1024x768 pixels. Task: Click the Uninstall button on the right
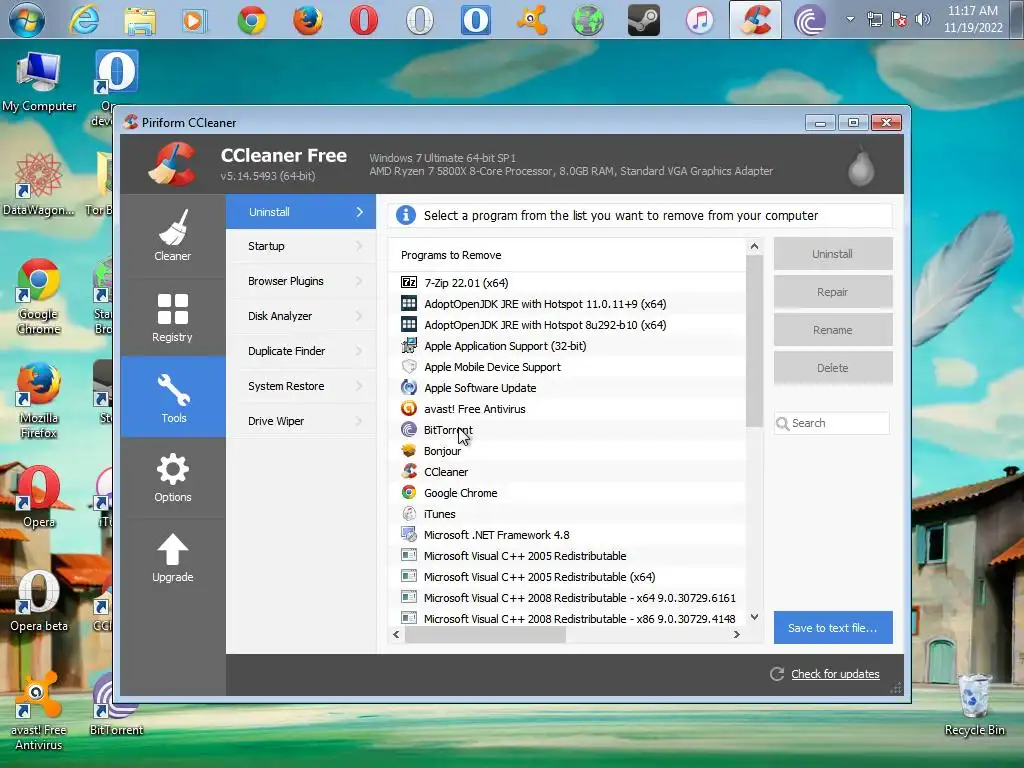tap(833, 254)
